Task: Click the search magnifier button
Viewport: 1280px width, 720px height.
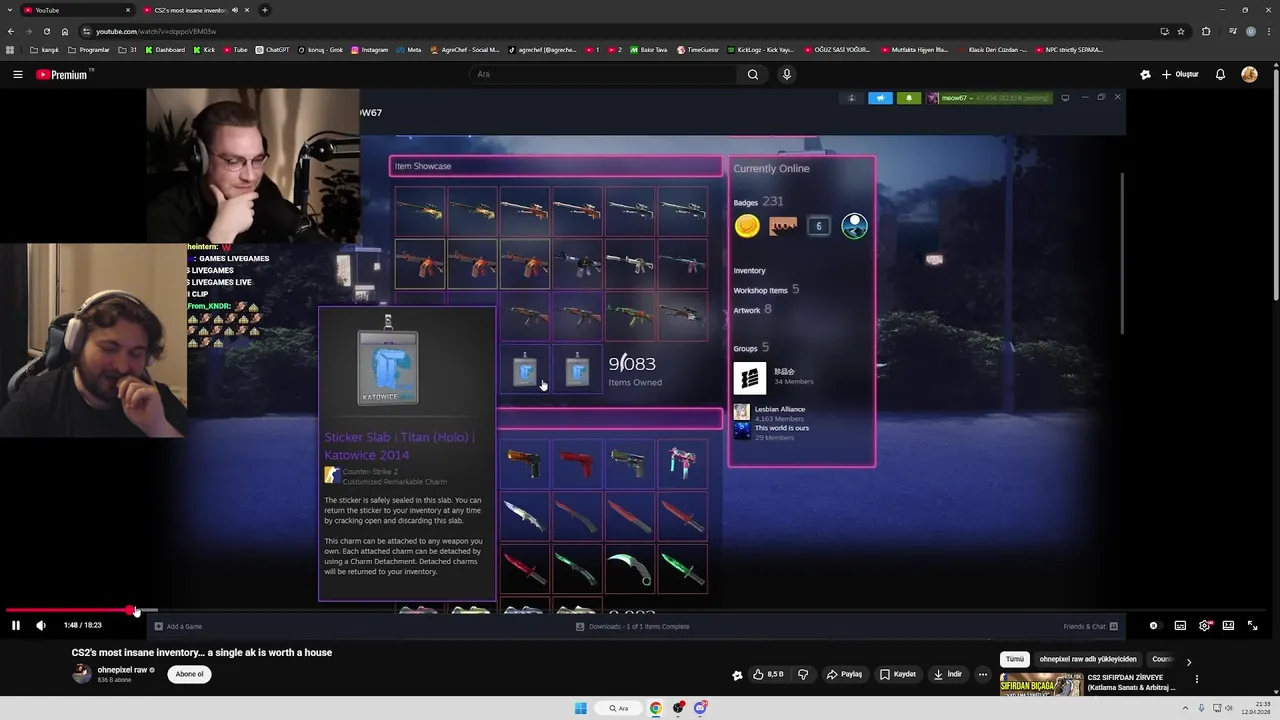Action: point(753,74)
